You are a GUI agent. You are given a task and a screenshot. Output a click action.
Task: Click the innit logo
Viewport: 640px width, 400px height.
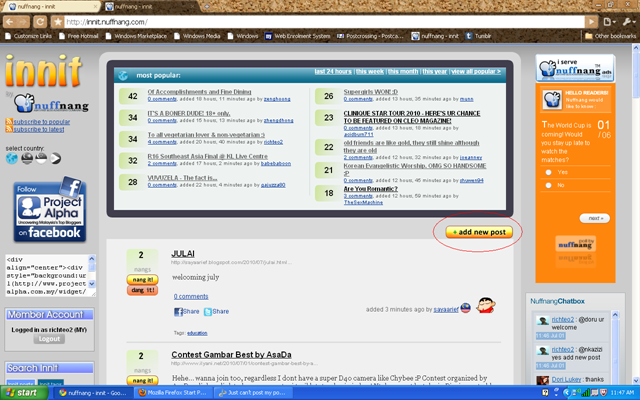[44, 71]
